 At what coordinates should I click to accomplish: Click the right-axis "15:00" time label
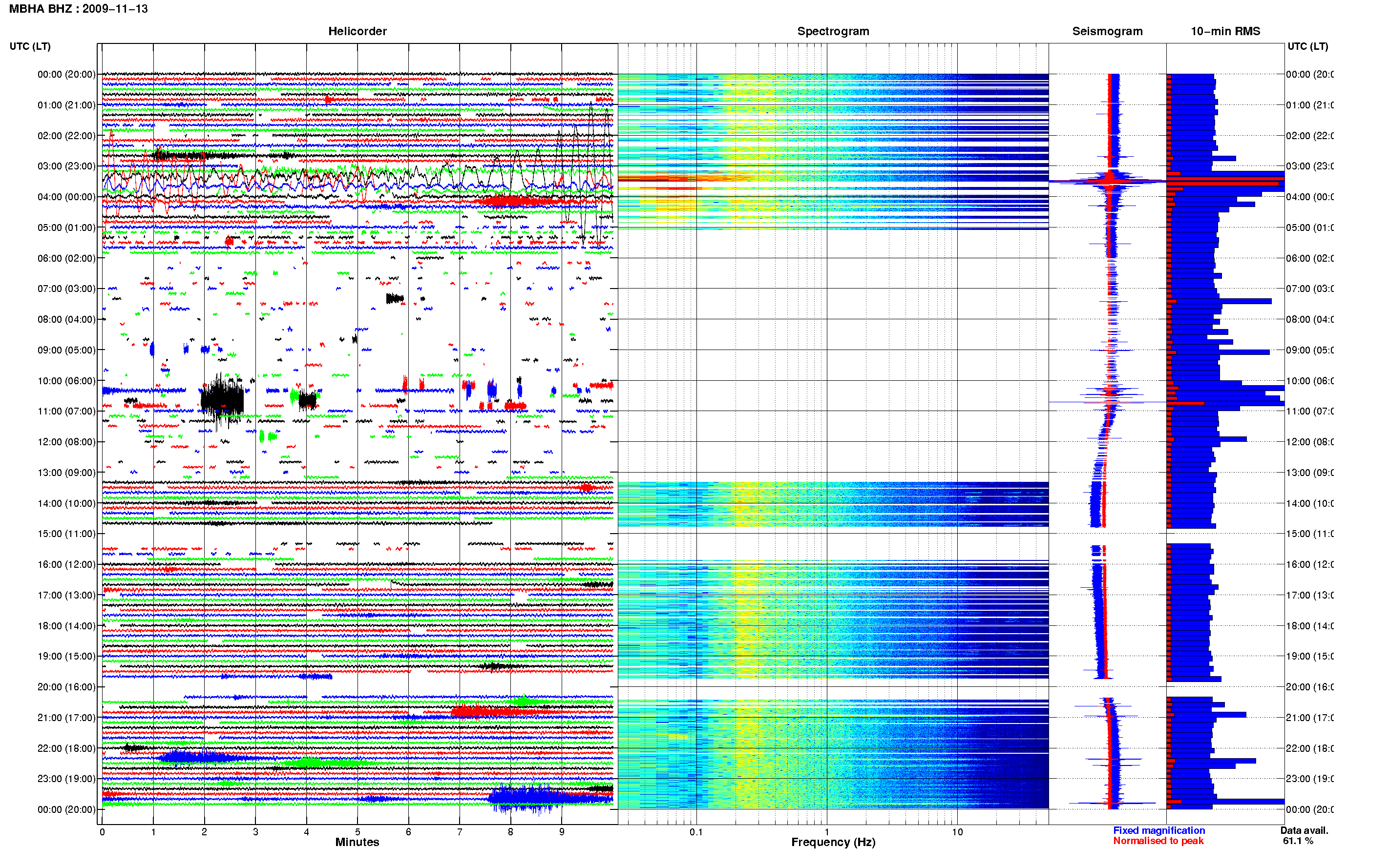1309,533
